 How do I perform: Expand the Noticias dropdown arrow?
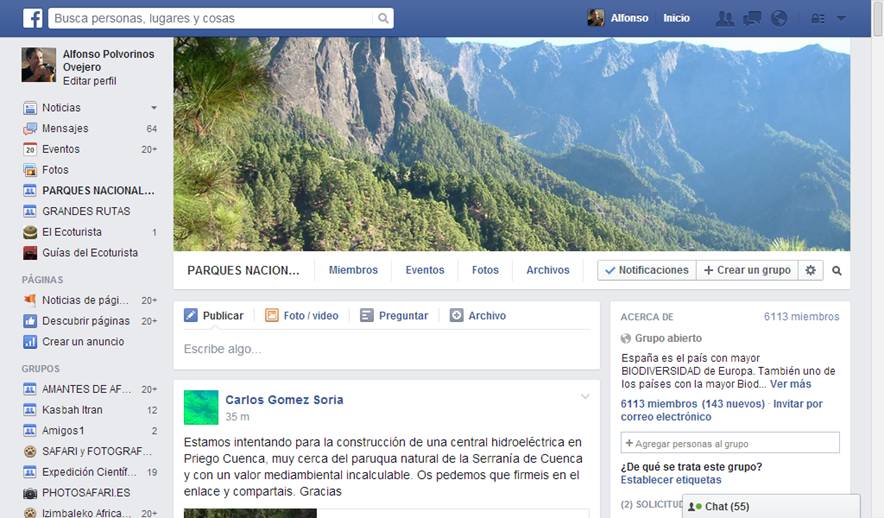coord(154,108)
